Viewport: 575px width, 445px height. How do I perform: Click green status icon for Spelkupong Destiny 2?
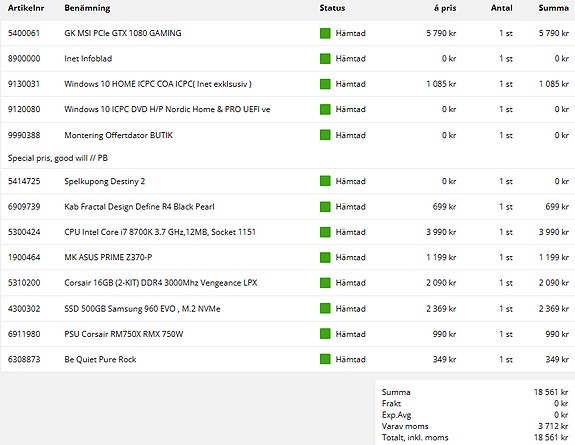325,181
